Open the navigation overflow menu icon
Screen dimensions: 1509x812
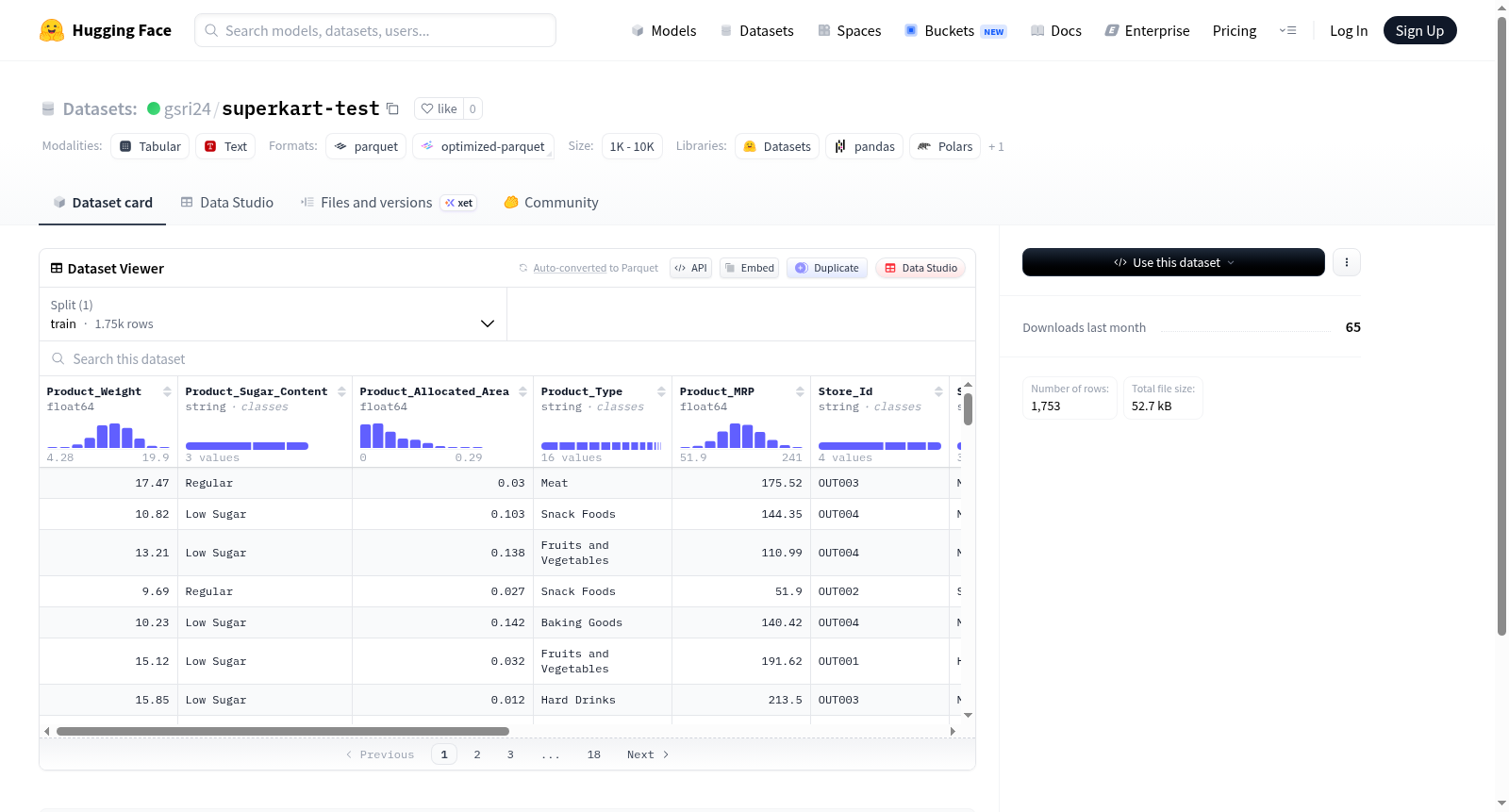(1287, 30)
